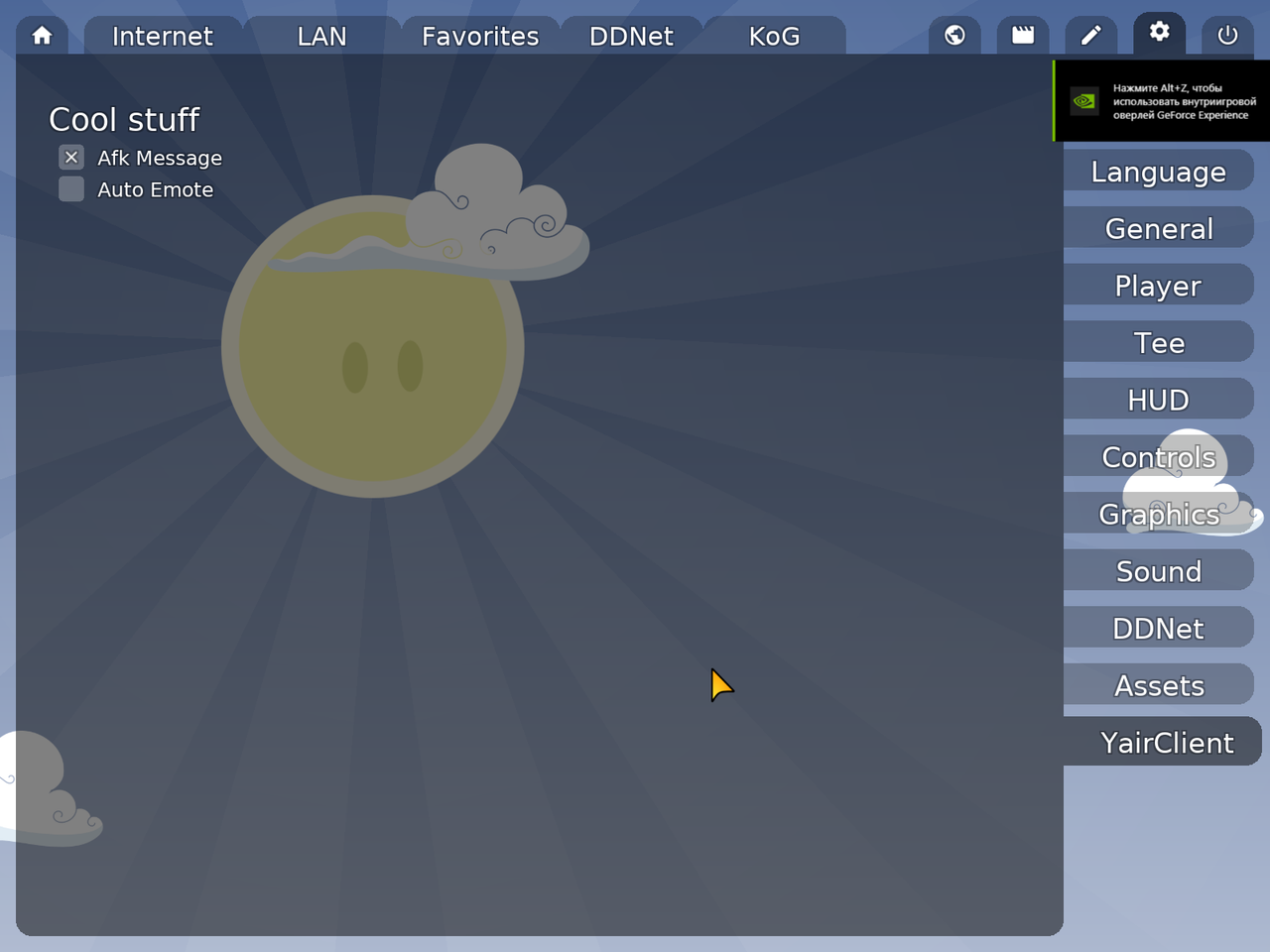Open Controls settings
1270x952 pixels.
click(x=1159, y=457)
